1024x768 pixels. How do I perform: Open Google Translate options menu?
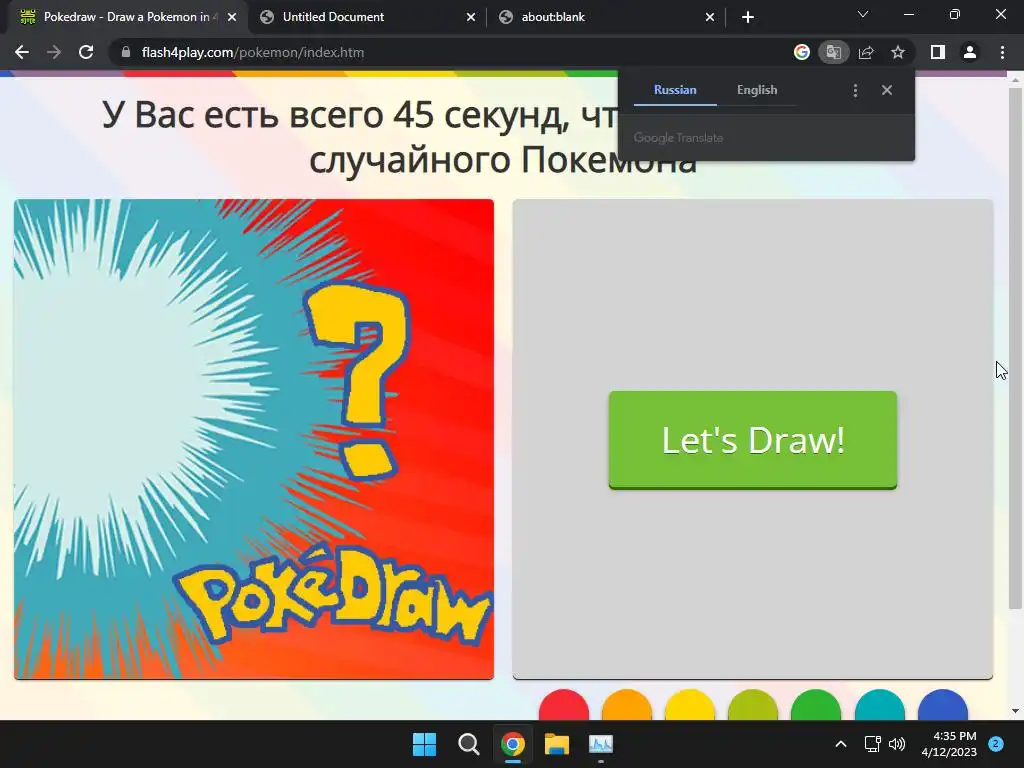856,90
